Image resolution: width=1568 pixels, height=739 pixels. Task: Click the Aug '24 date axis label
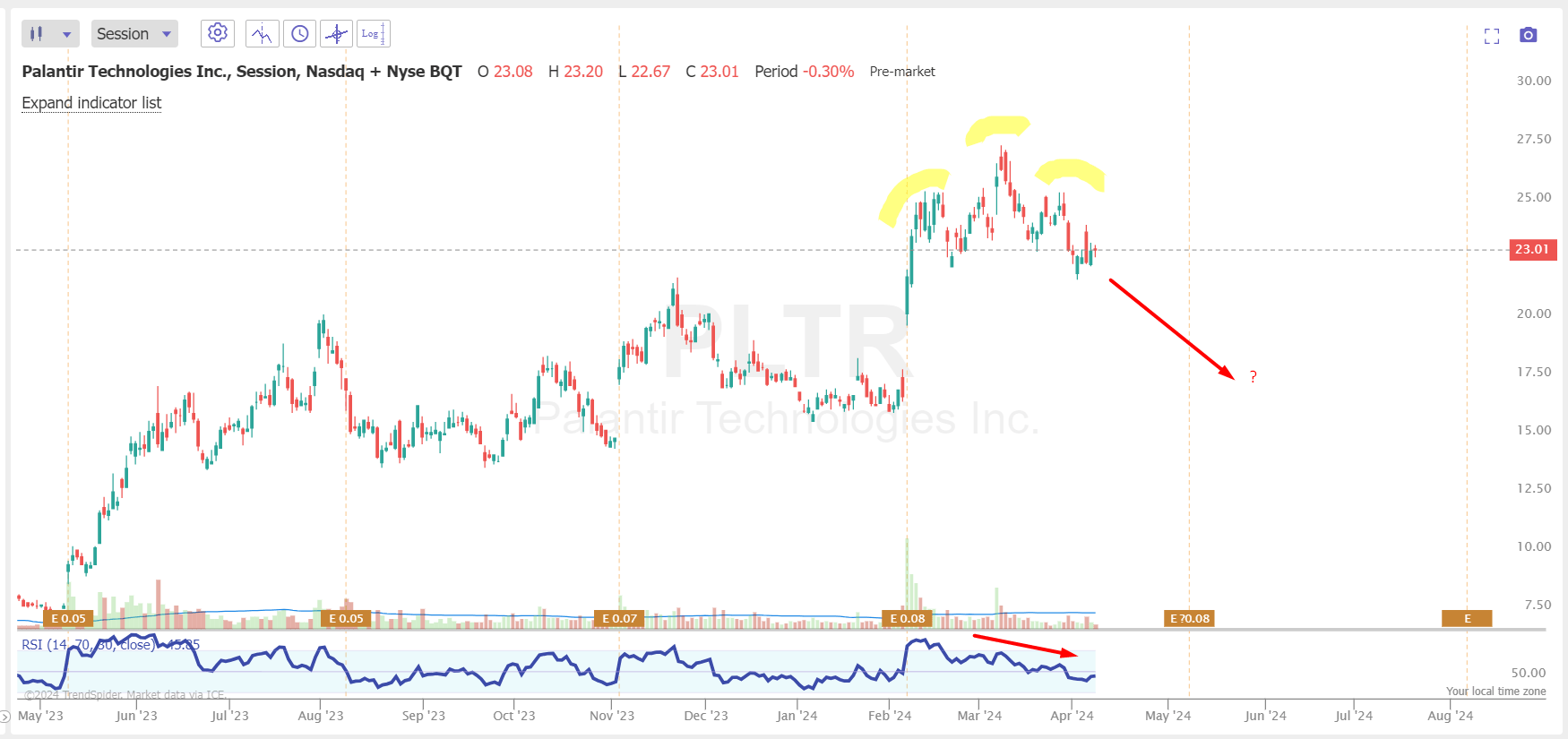tap(1451, 716)
